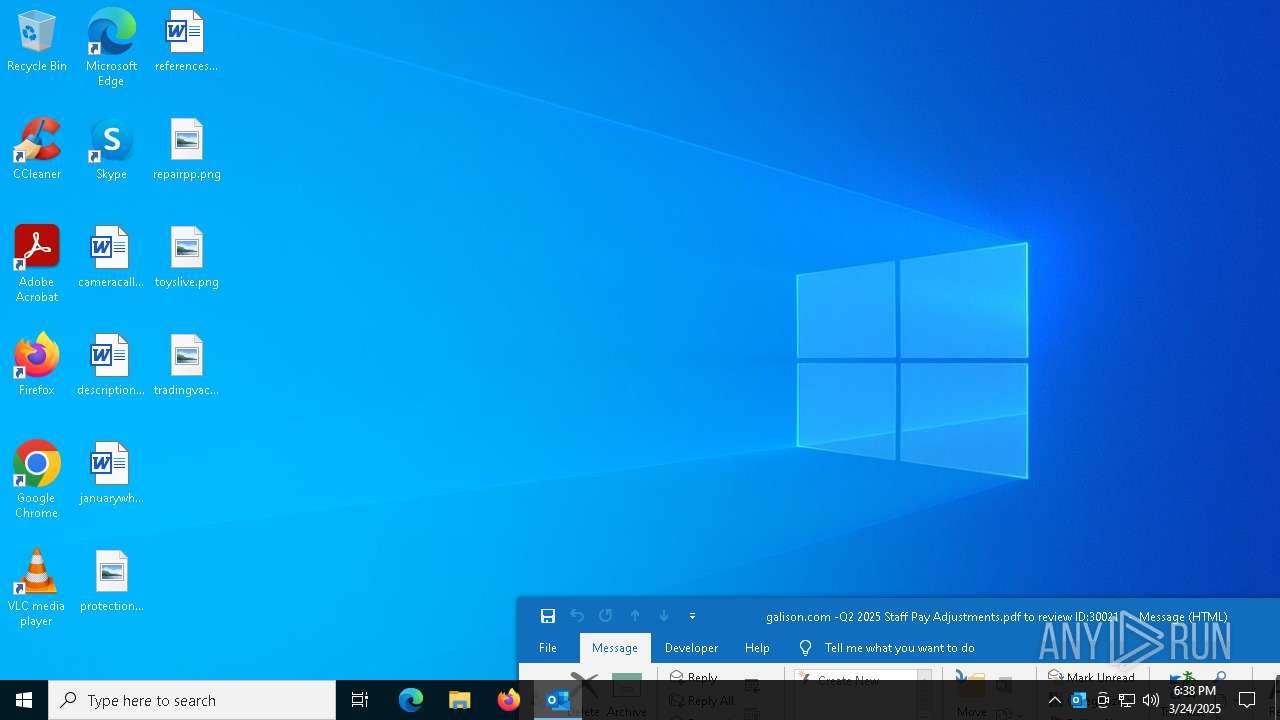Open Task View from the taskbar

pos(360,700)
